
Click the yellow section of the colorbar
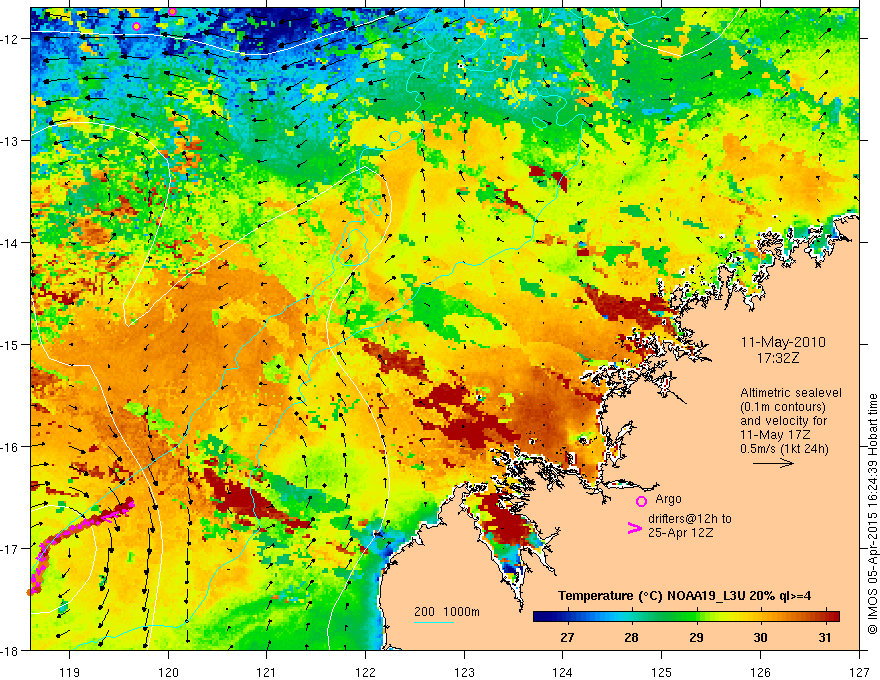(728, 617)
